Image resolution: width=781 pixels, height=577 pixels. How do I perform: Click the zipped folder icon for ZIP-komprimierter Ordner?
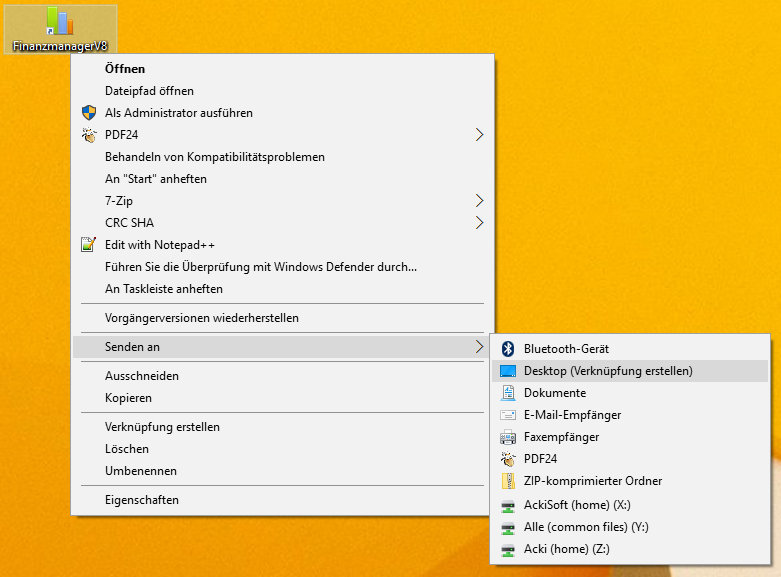click(508, 481)
